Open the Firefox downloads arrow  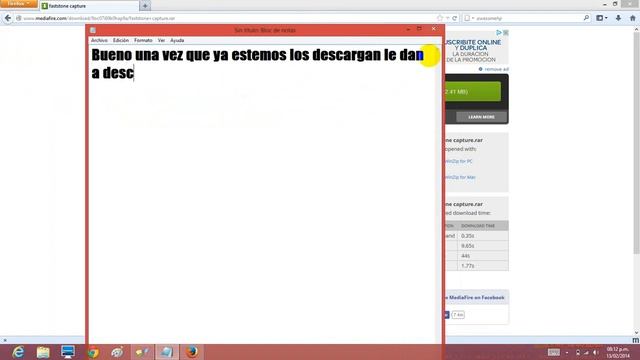coord(618,18)
